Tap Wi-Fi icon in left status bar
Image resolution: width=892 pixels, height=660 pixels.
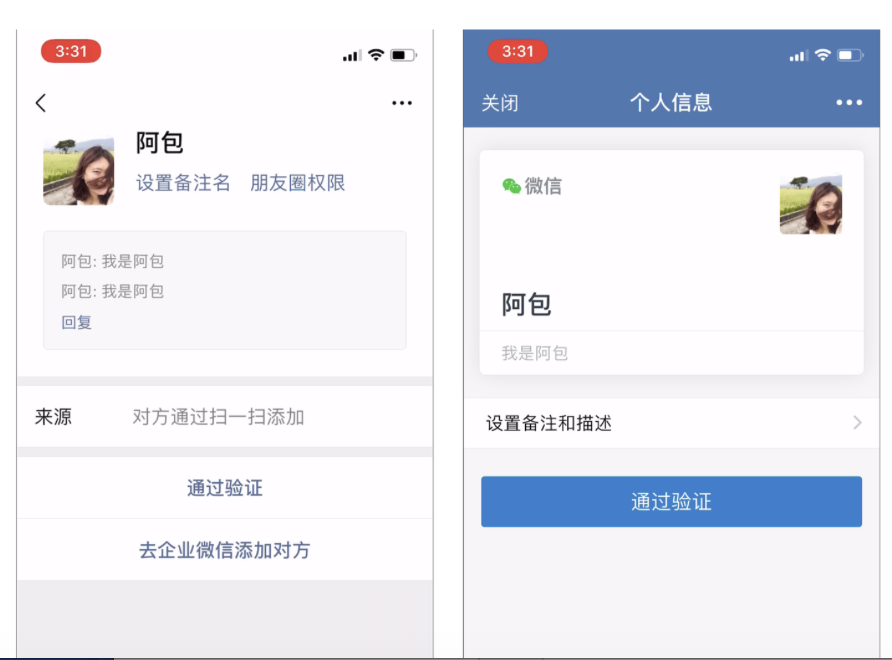pos(376,55)
